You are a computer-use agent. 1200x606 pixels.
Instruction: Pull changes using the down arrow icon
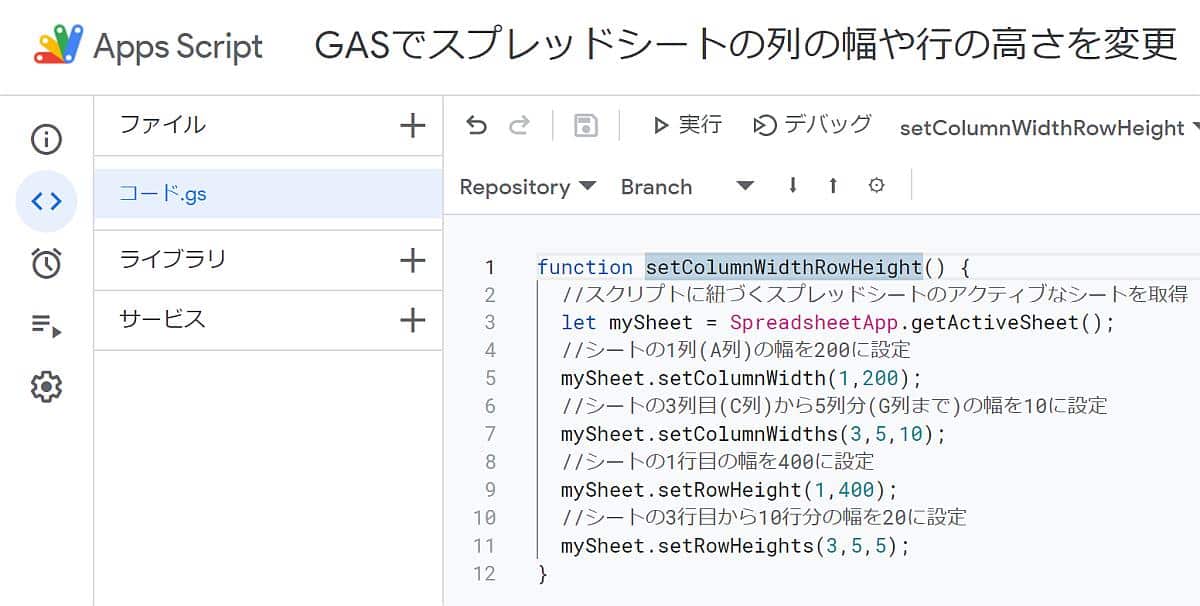(791, 186)
